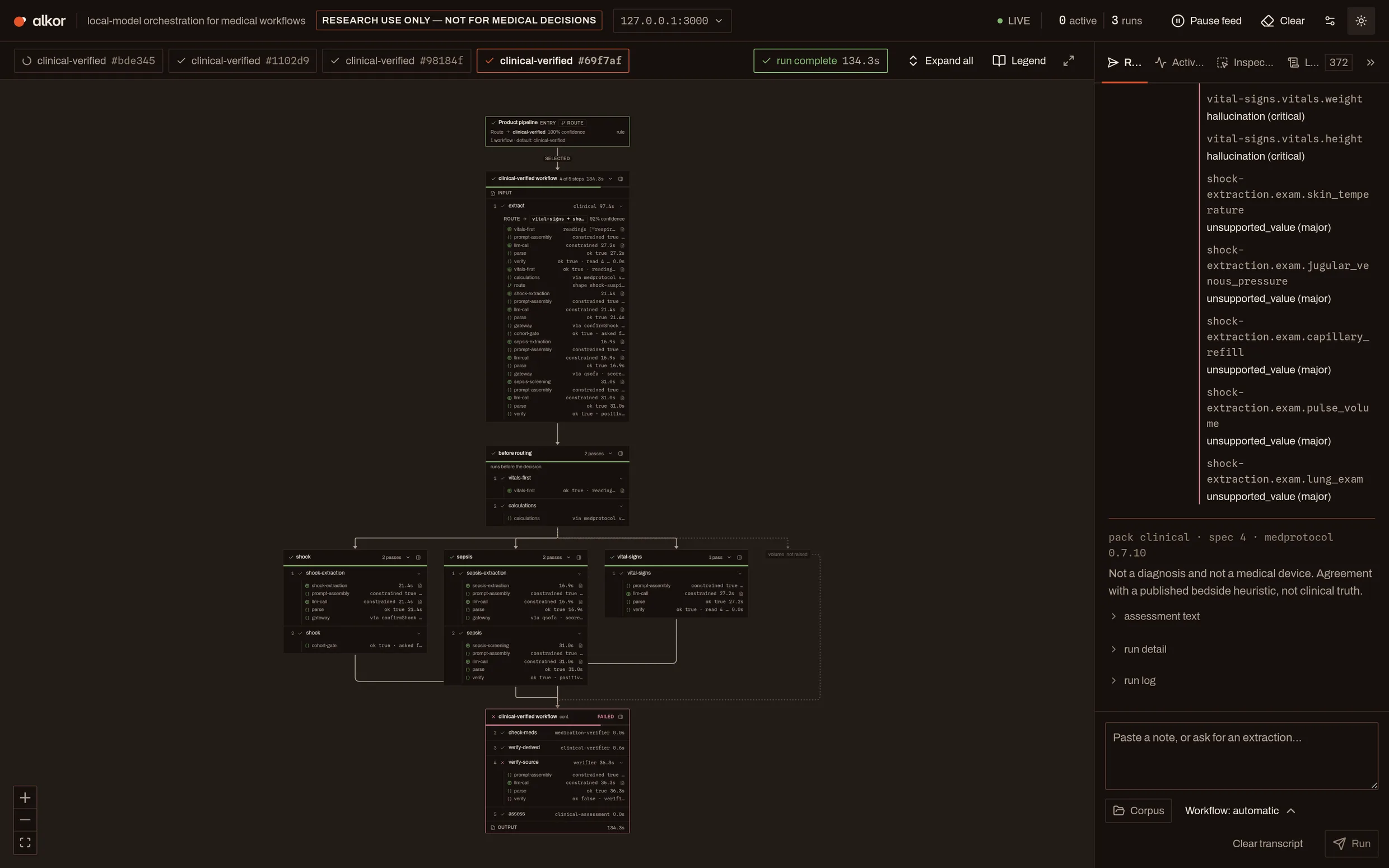Collapse the shock node 2 passes chevron
Screen dimensions: 1389x868
(x=408, y=557)
